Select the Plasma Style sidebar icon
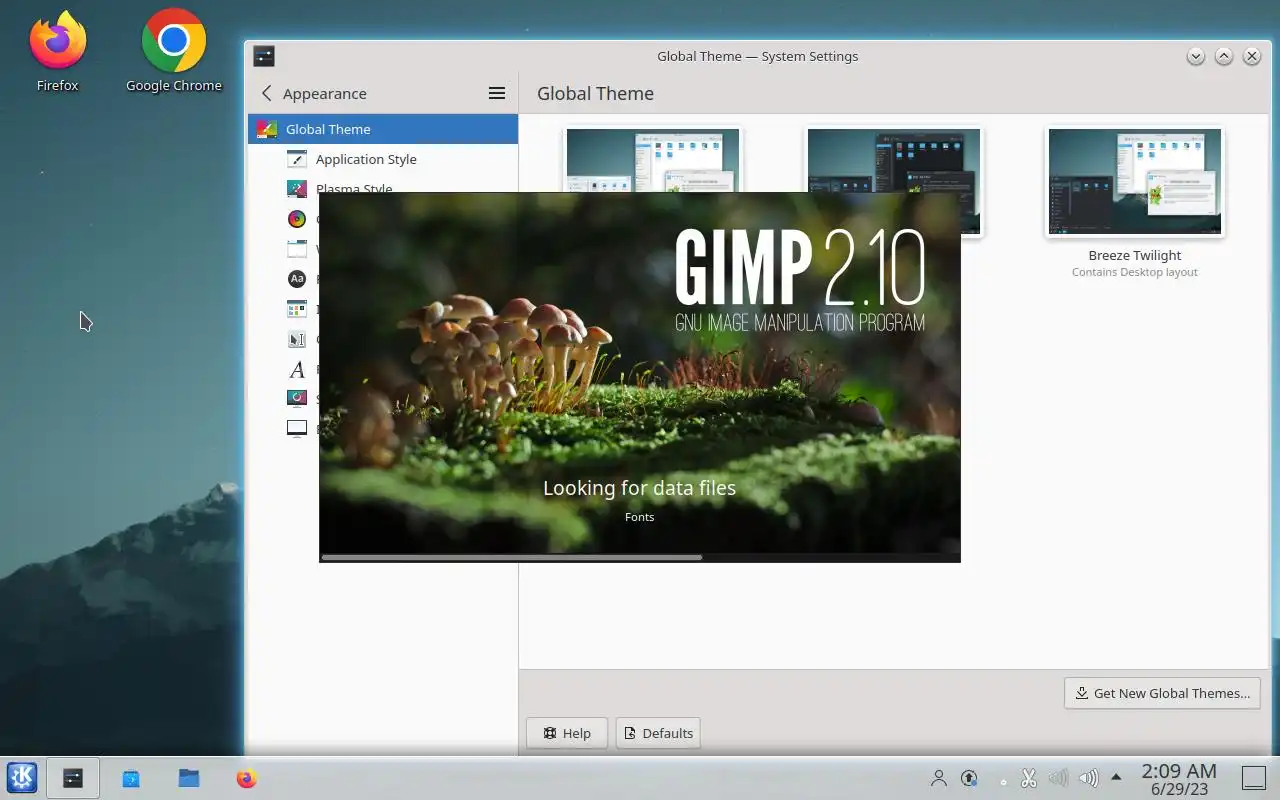Viewport: 1280px width, 800px height. (x=297, y=188)
